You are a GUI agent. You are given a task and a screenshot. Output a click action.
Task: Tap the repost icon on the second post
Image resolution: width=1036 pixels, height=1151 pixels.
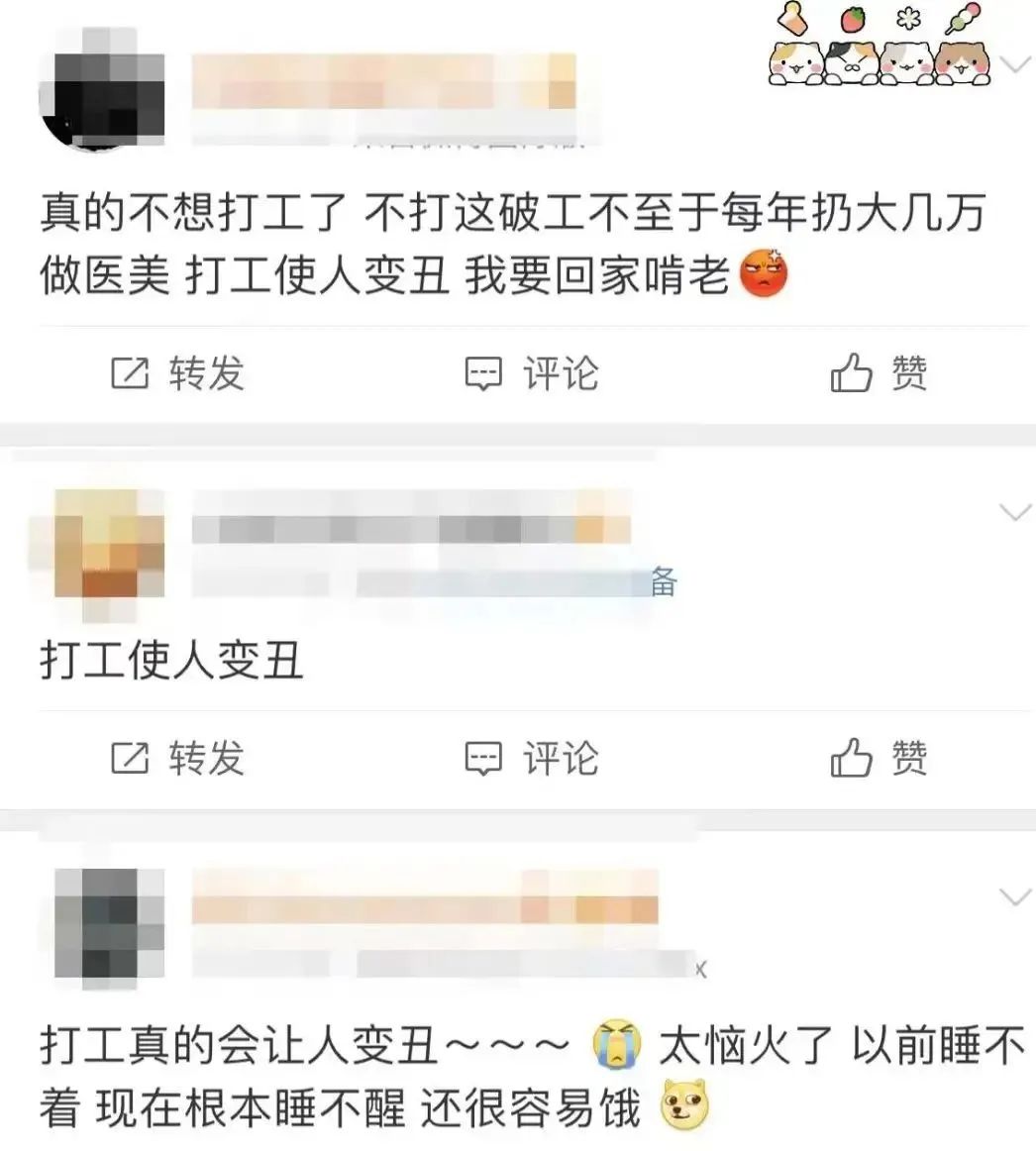click(x=130, y=758)
